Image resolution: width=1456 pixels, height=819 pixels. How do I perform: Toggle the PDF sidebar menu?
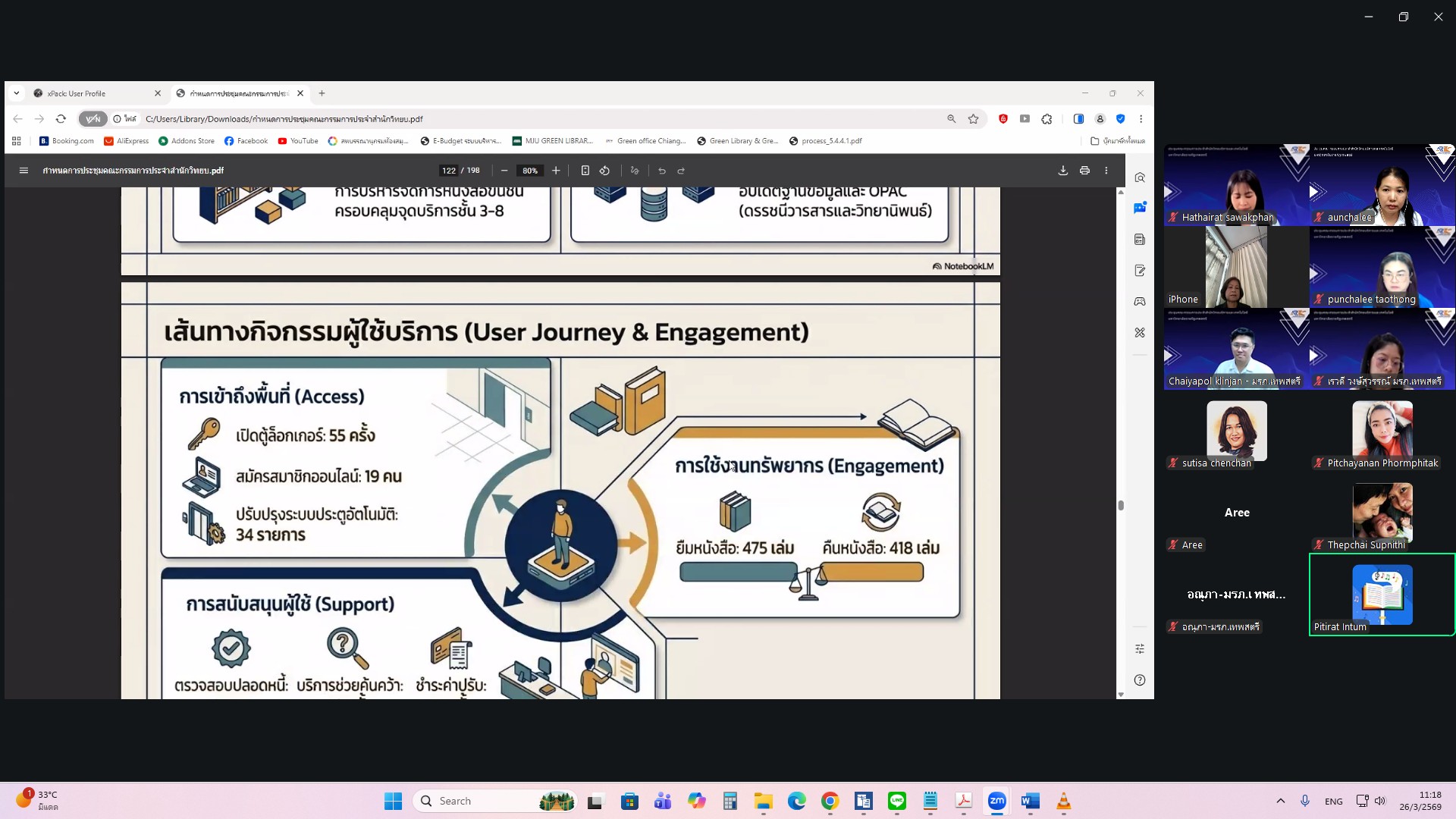coord(24,171)
